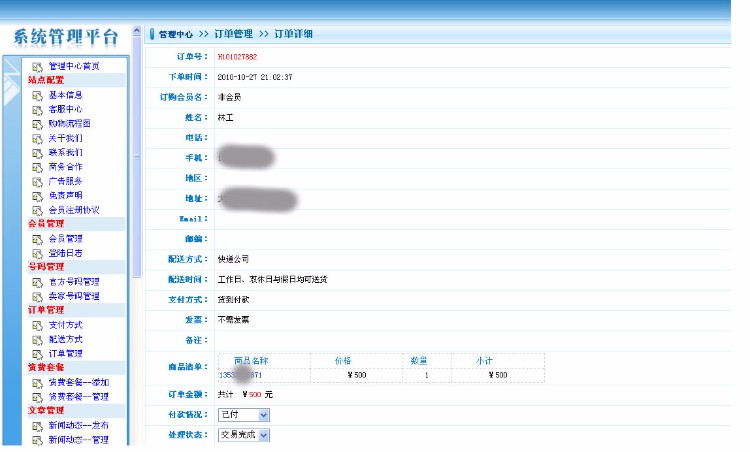The width and height of the screenshot is (750, 452).
Task: Click the order time 2010-10-27 21:02:37
Action: [255, 77]
